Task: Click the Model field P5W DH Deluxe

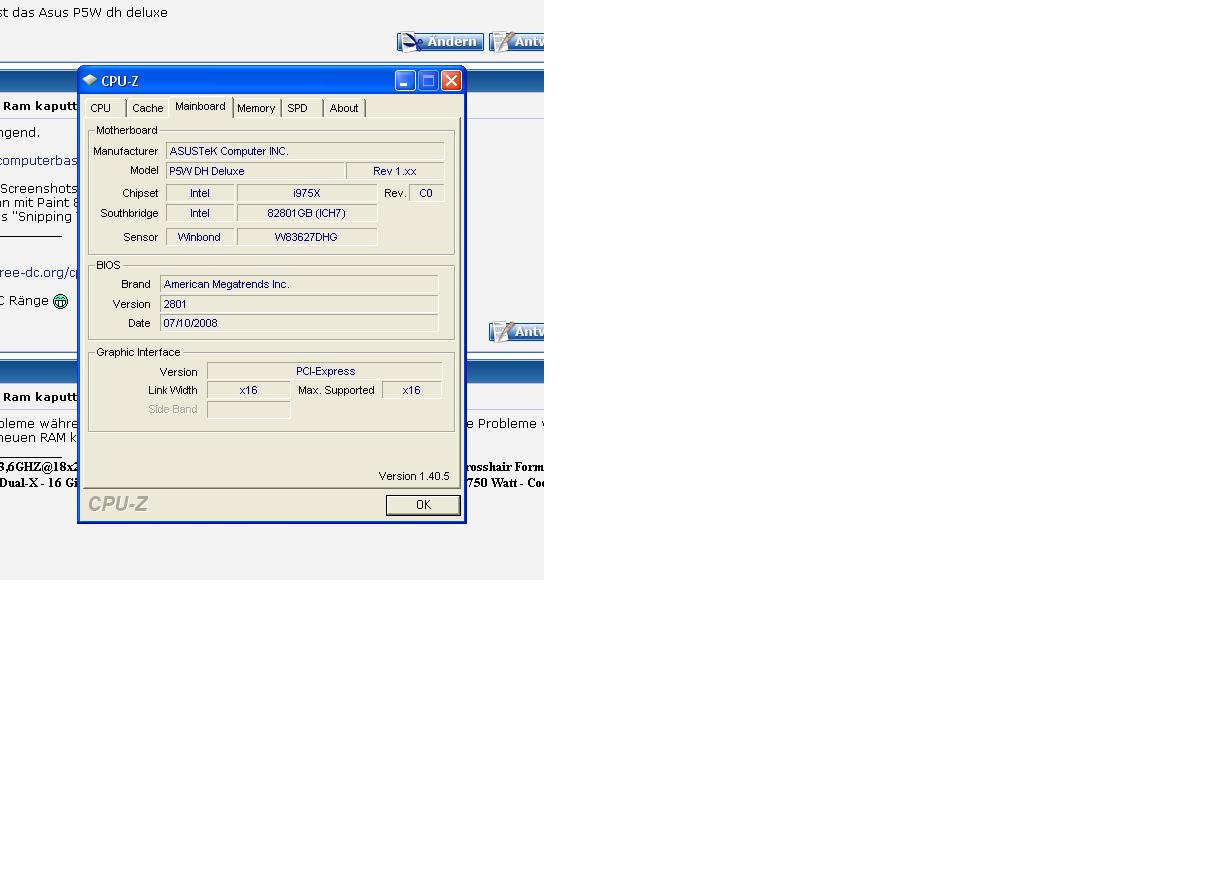Action: coord(255,171)
